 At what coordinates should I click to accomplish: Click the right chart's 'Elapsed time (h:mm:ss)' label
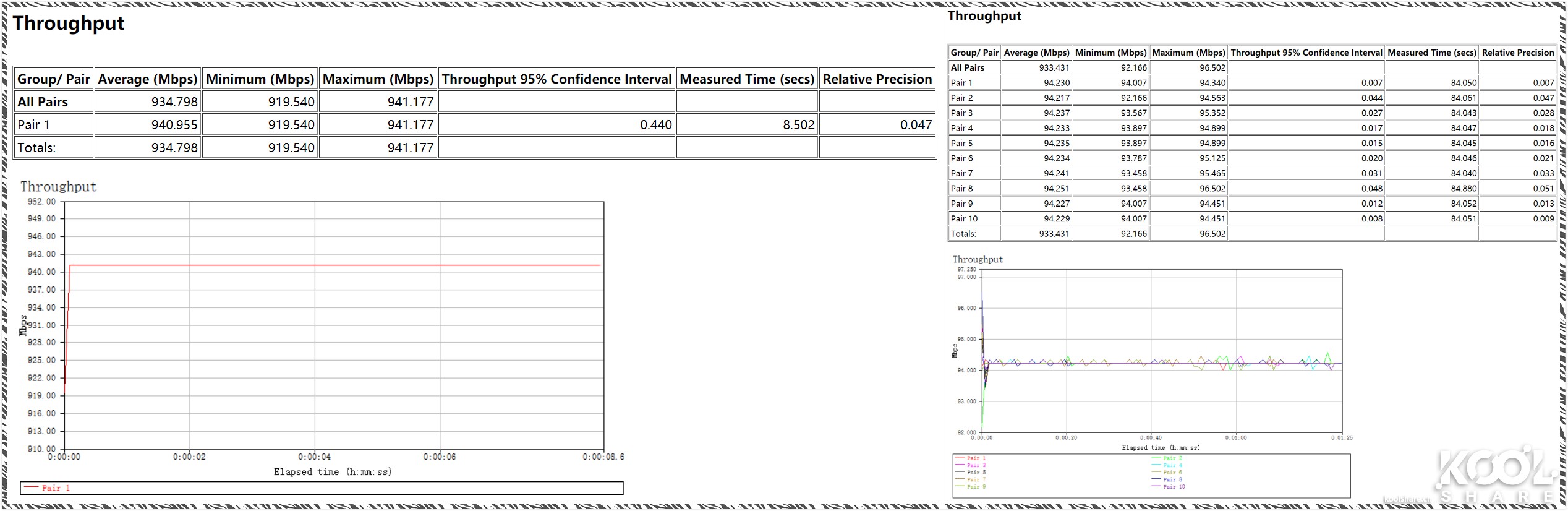point(1161,447)
